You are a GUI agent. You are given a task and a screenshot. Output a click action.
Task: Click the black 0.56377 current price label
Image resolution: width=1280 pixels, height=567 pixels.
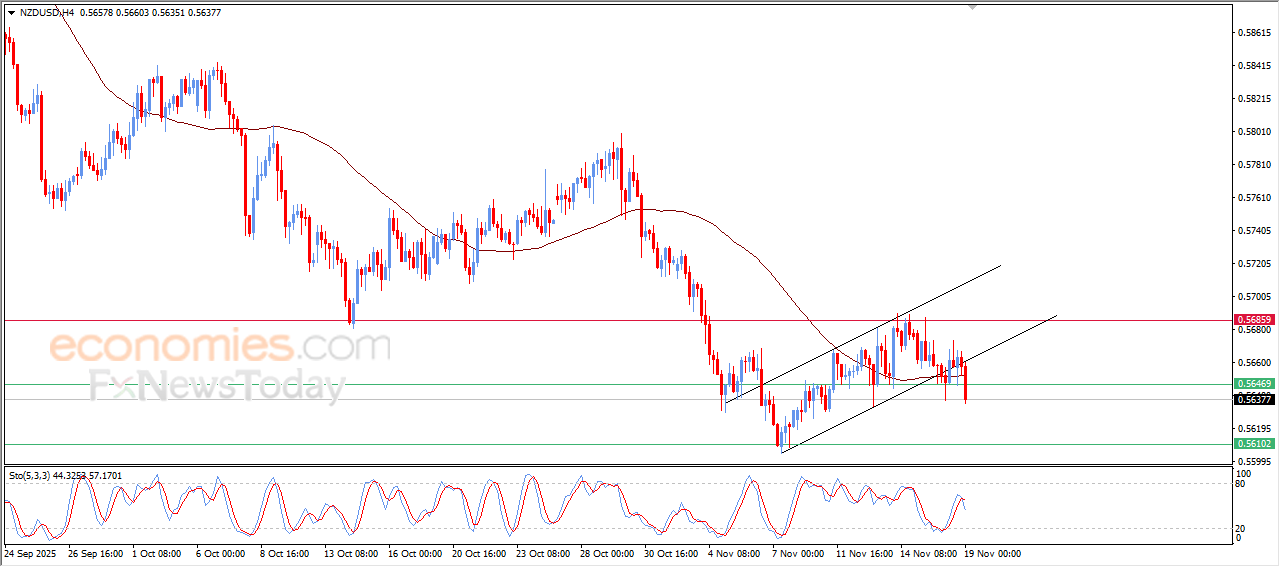coord(1253,400)
